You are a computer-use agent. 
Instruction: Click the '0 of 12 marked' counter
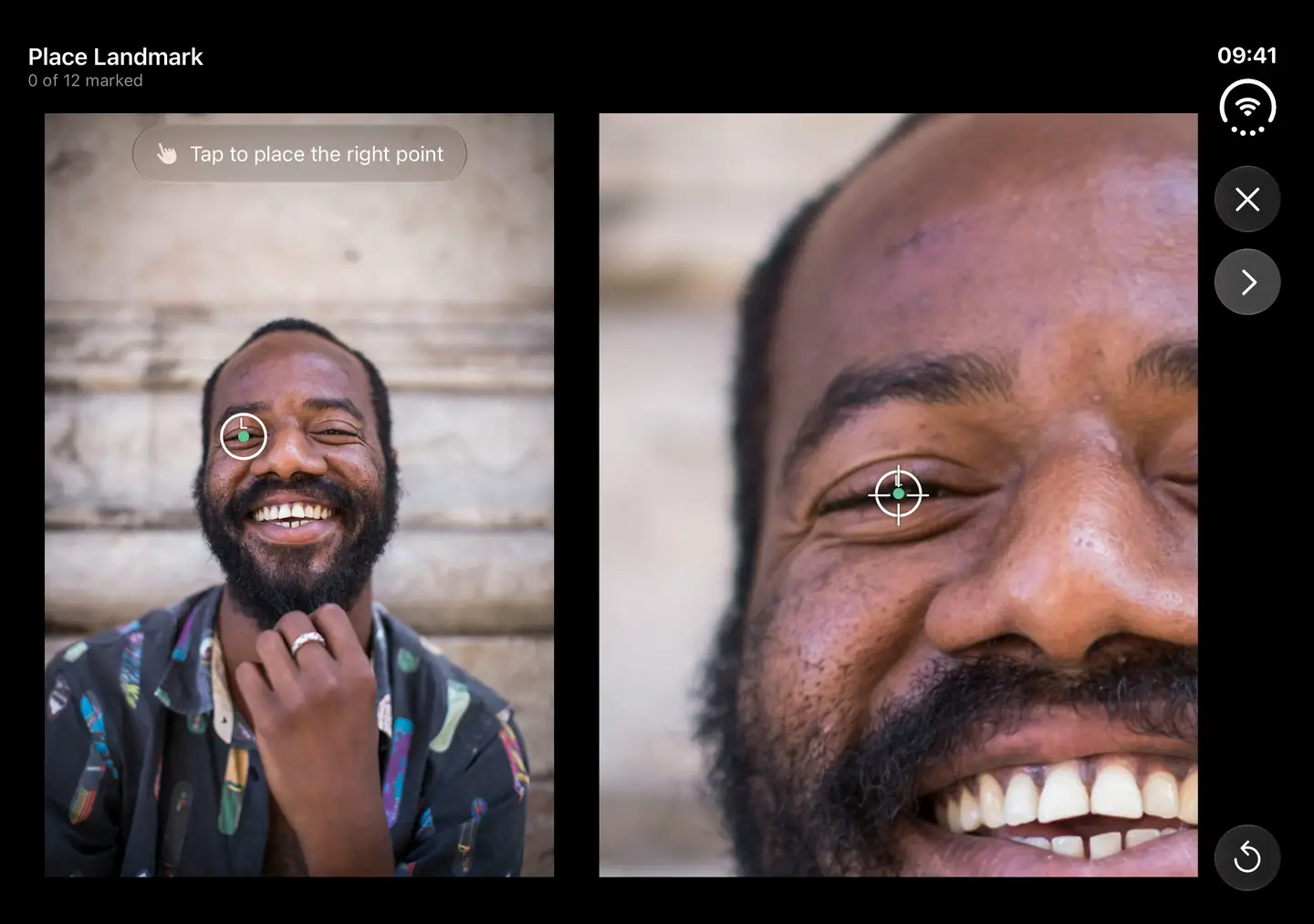[x=86, y=80]
